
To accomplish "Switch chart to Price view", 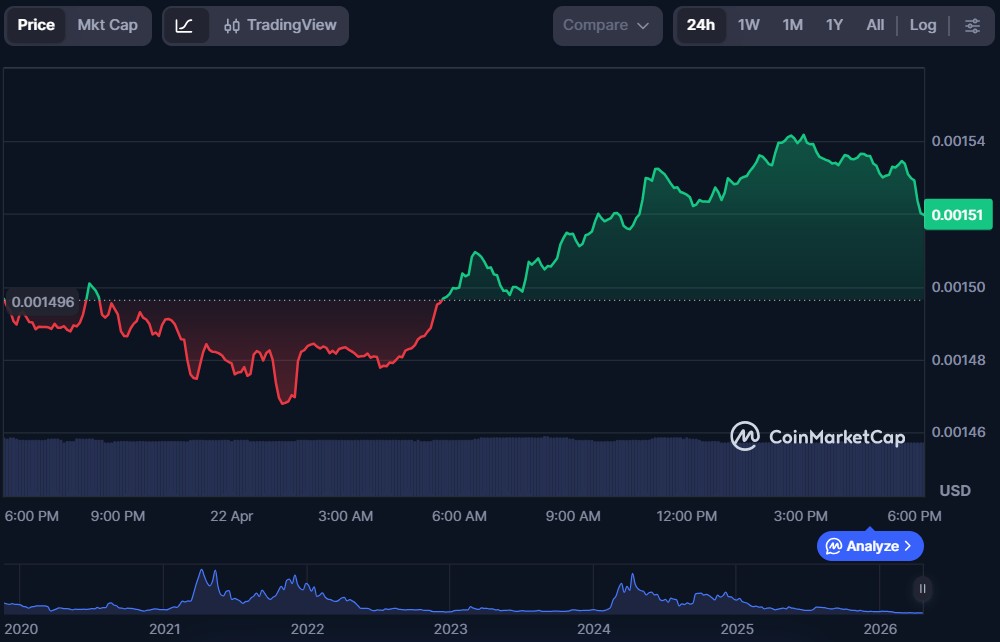I will tap(36, 25).
